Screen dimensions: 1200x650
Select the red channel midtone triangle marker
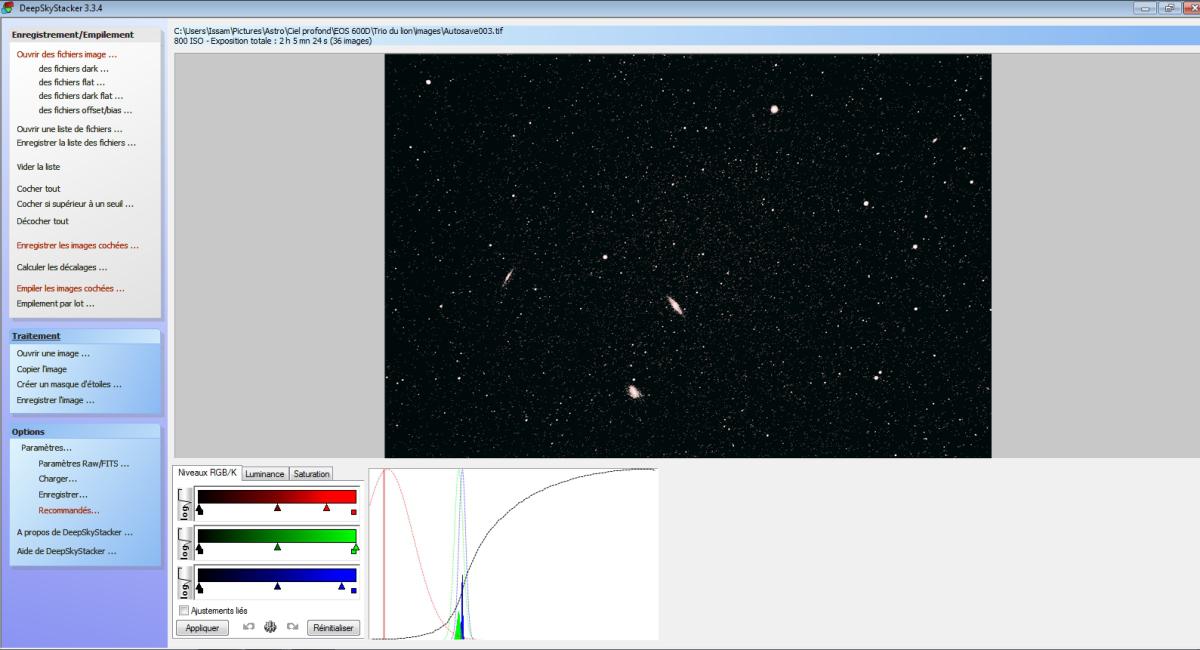(277, 508)
